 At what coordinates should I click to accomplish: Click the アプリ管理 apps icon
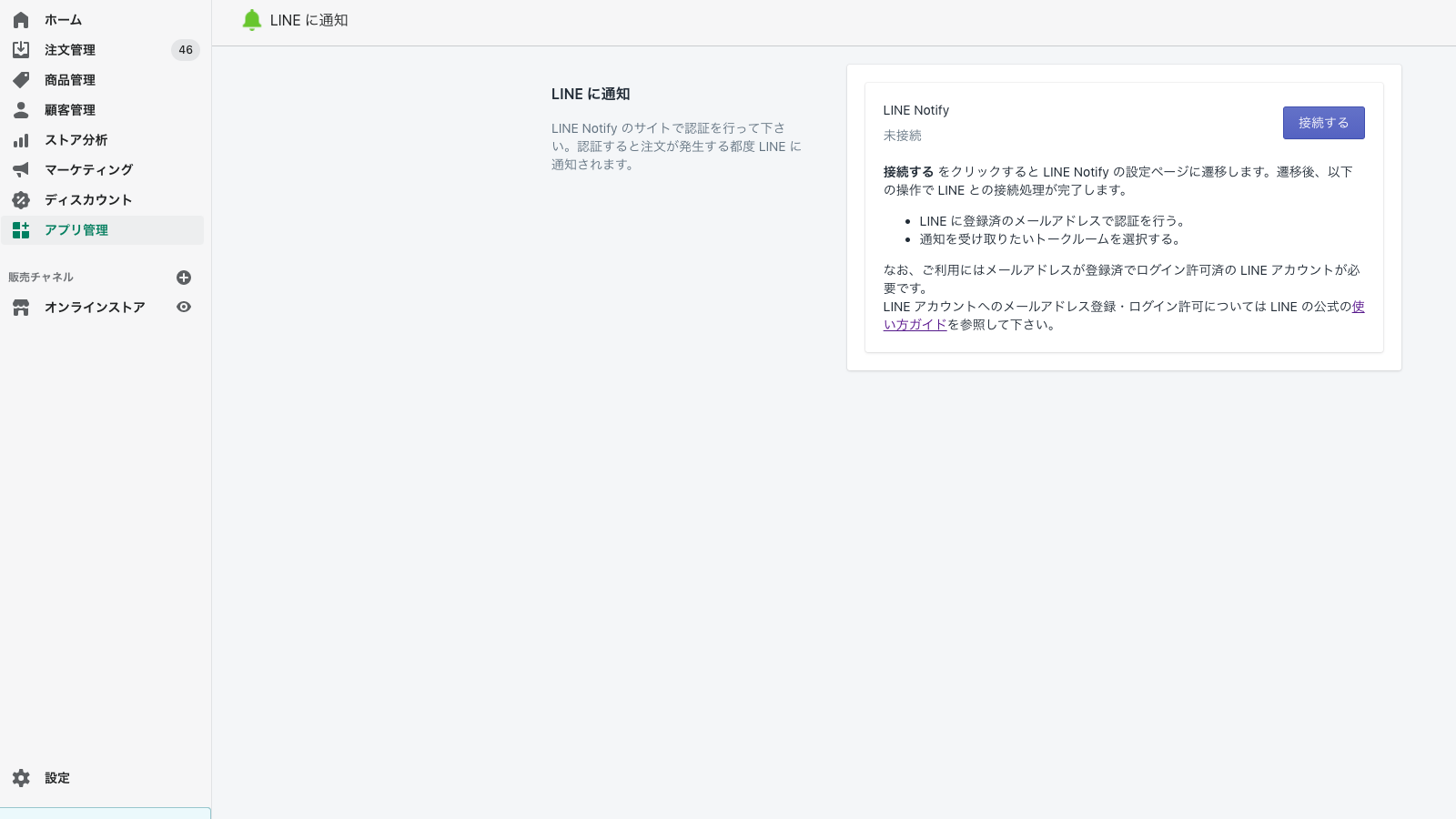coord(20,230)
